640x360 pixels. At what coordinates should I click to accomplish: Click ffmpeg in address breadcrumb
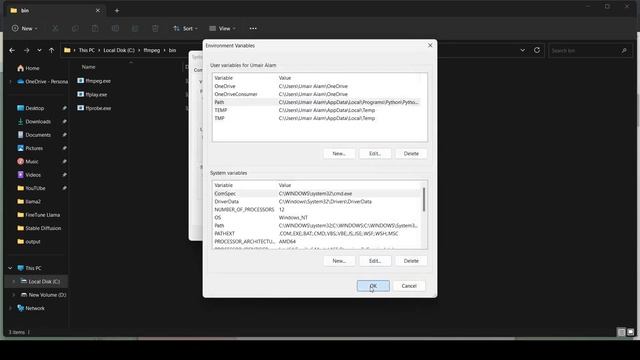point(152,50)
